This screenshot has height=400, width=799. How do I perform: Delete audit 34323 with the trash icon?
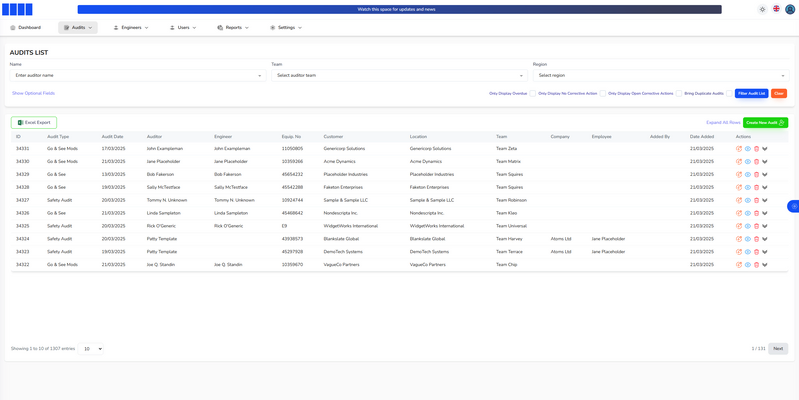pyautogui.click(x=756, y=252)
